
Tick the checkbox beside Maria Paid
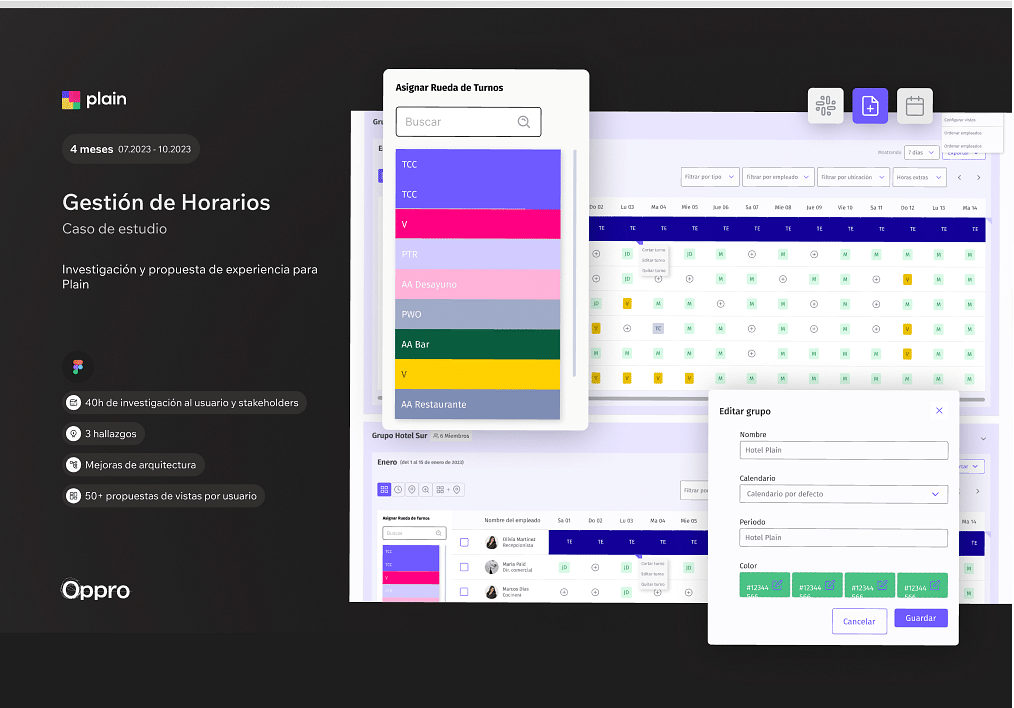click(x=464, y=567)
